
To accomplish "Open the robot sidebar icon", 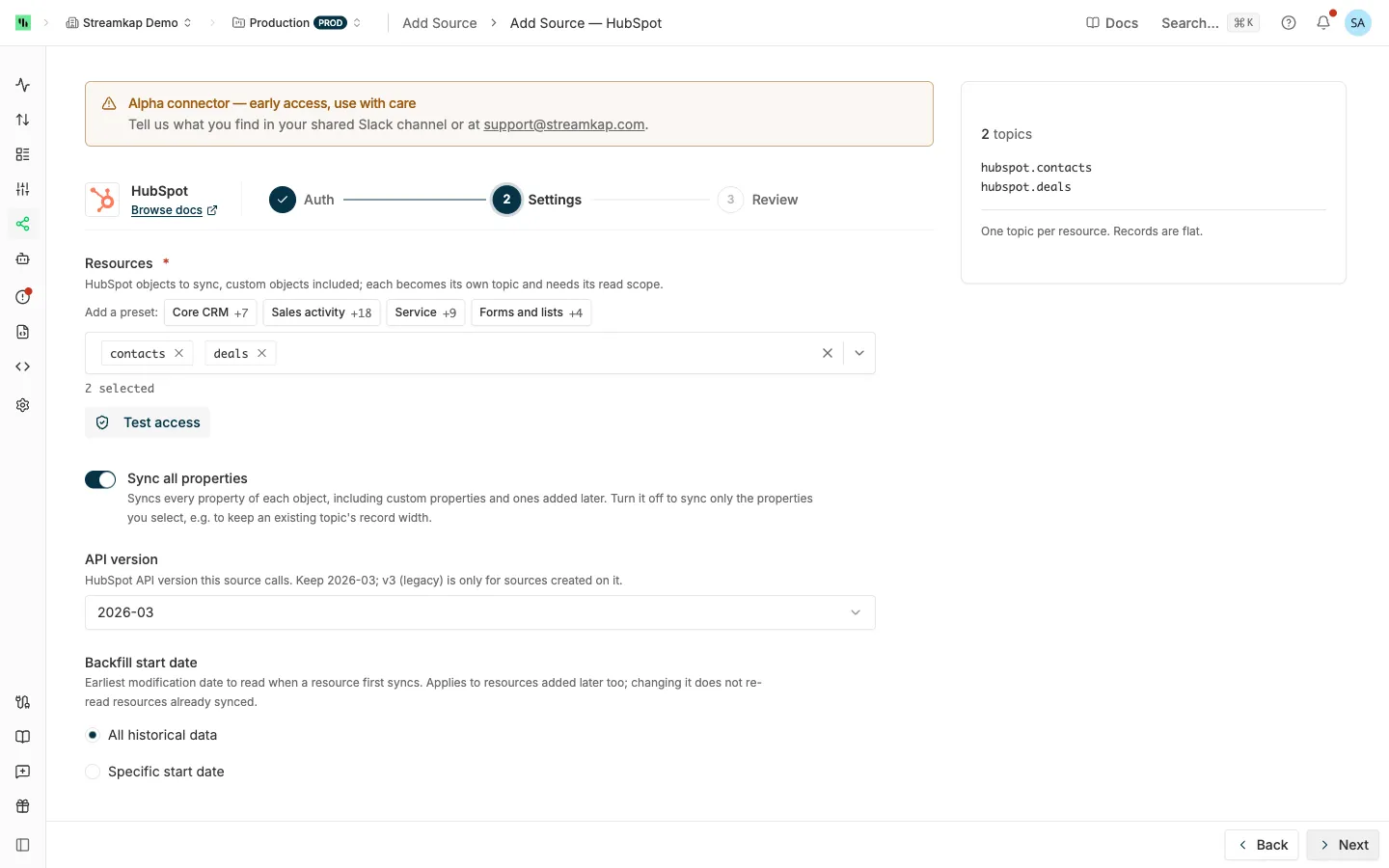I will tap(23, 258).
